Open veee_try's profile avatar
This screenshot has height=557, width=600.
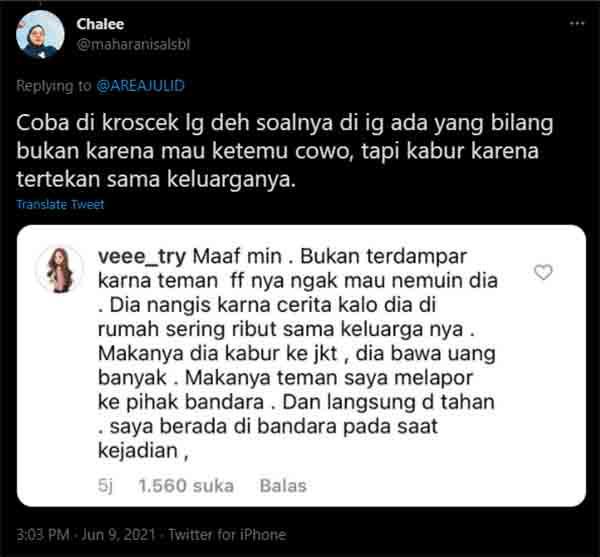click(59, 270)
